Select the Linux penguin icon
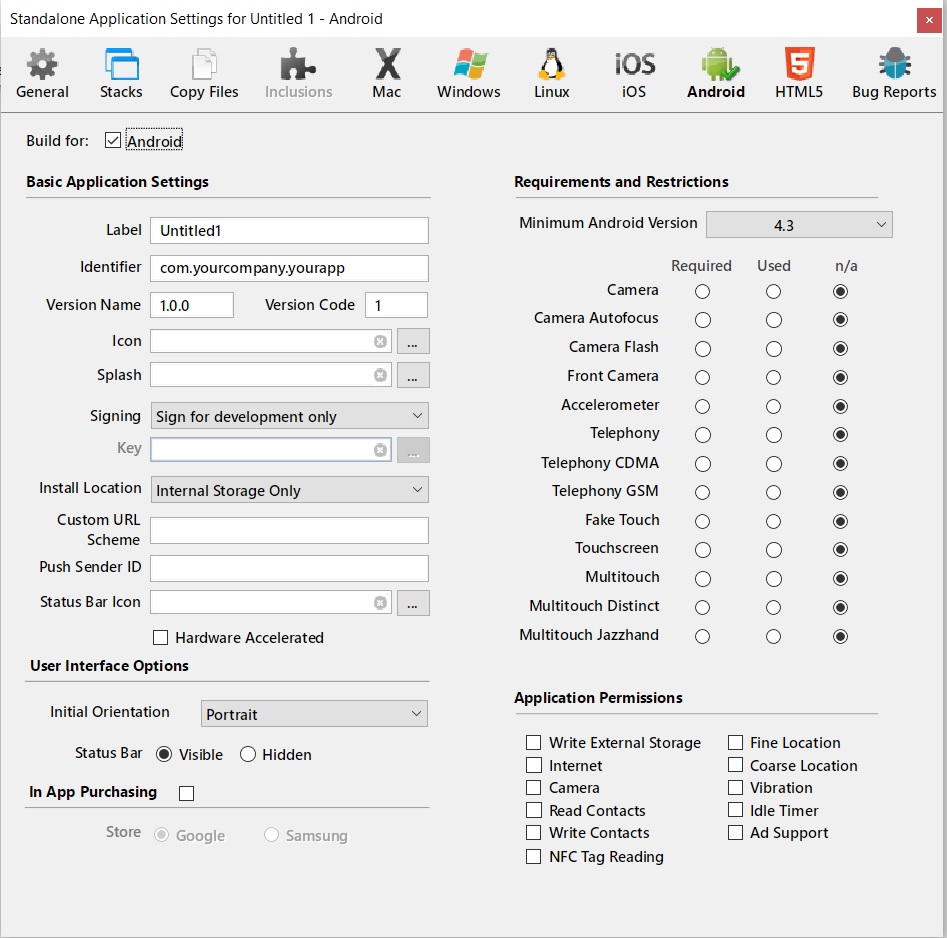This screenshot has height=938, width=947. click(551, 65)
